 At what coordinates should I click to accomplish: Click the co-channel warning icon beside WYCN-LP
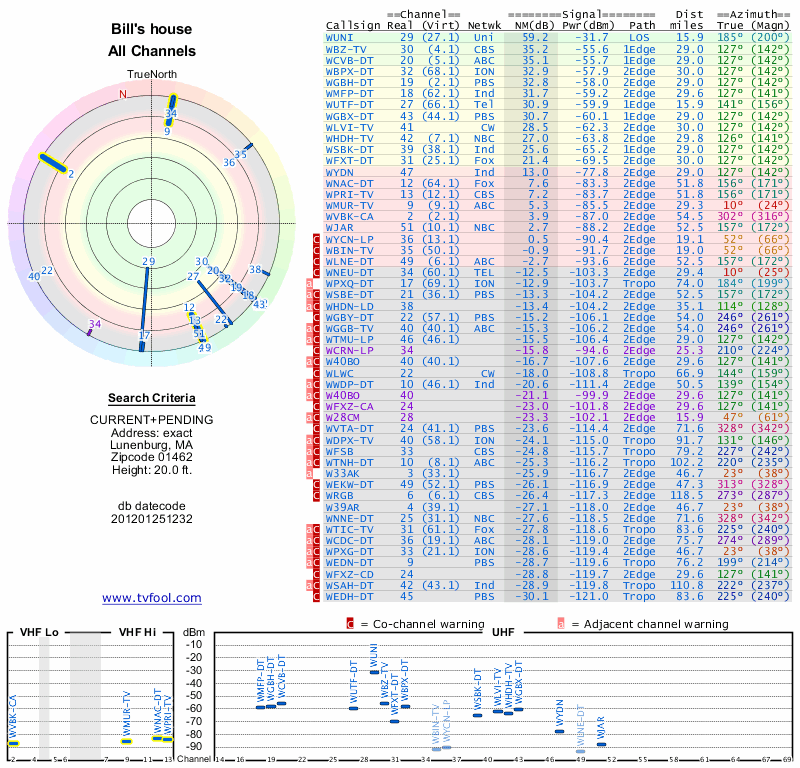point(318,240)
